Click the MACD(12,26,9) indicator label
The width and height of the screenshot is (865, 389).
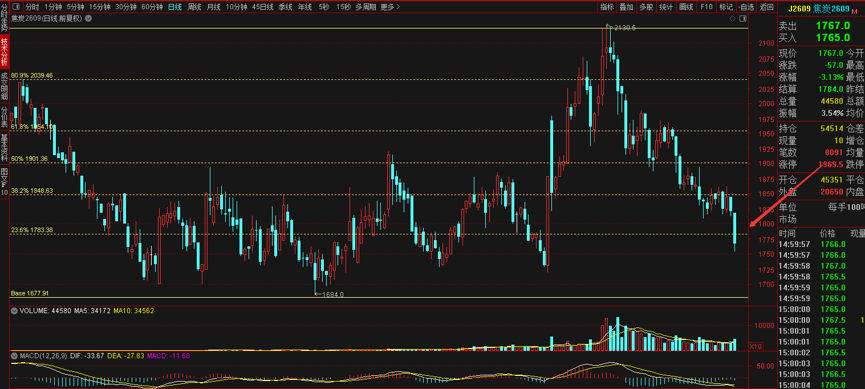tap(44, 356)
